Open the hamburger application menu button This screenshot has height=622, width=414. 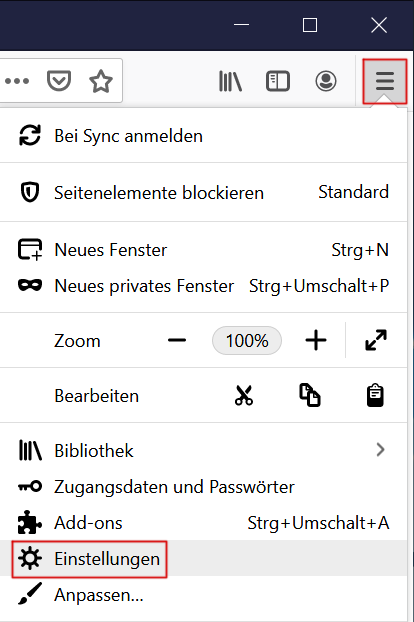point(385,81)
